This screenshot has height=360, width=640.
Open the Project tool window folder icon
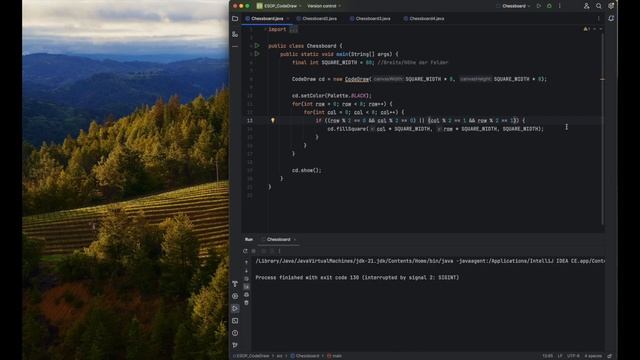click(x=235, y=19)
